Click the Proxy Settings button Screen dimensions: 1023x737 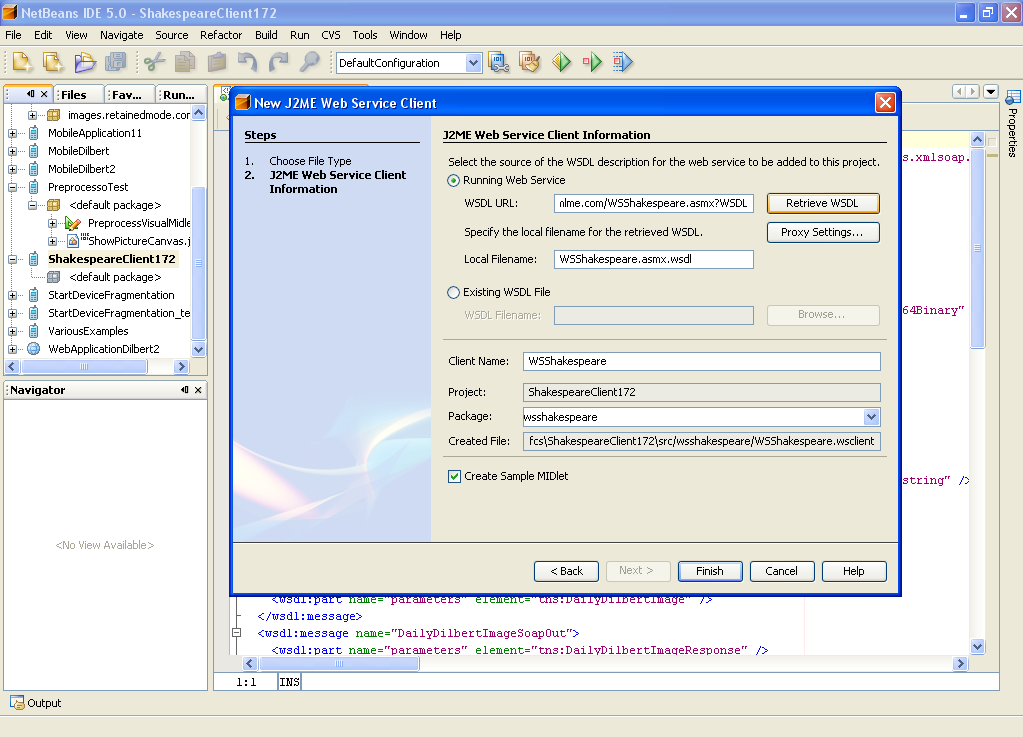coord(823,232)
